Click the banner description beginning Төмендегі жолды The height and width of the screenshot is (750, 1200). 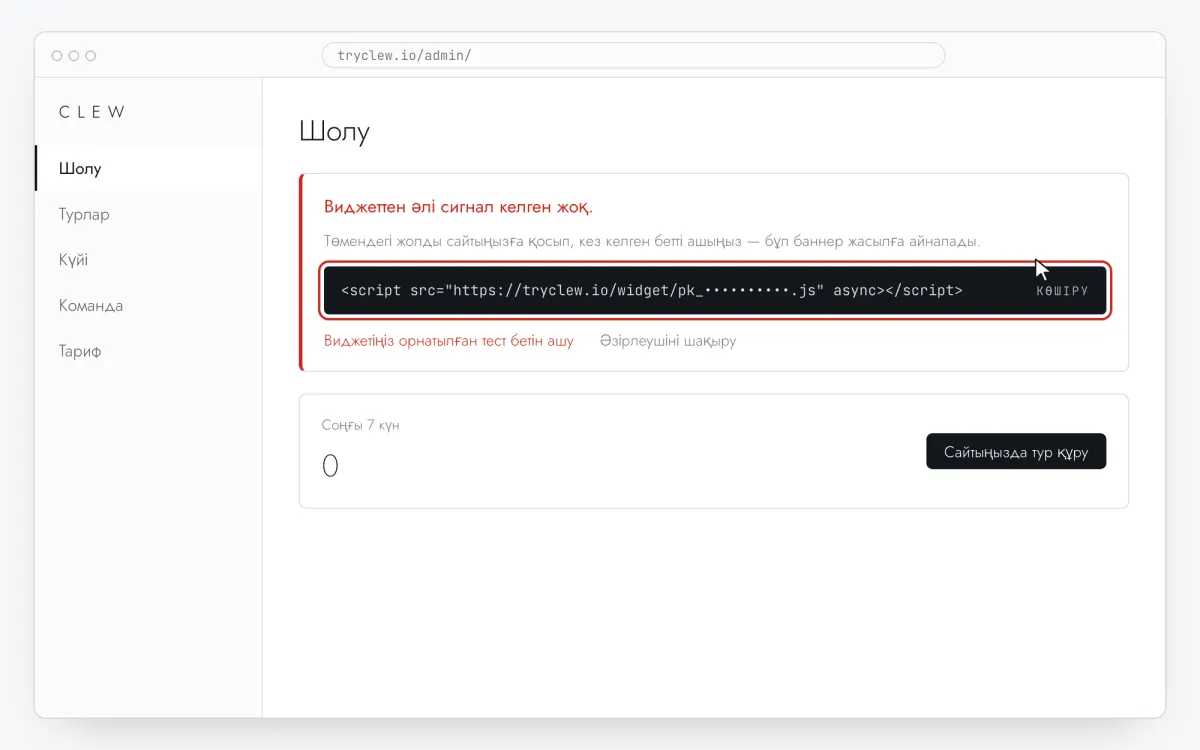652,242
